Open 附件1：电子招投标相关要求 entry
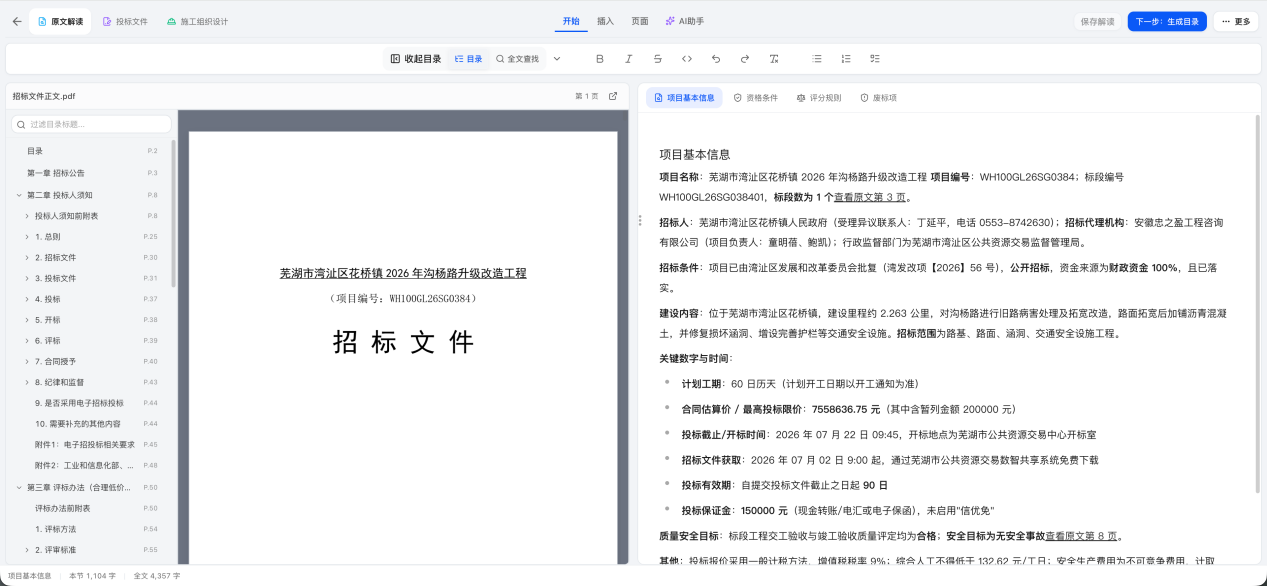 (91, 444)
